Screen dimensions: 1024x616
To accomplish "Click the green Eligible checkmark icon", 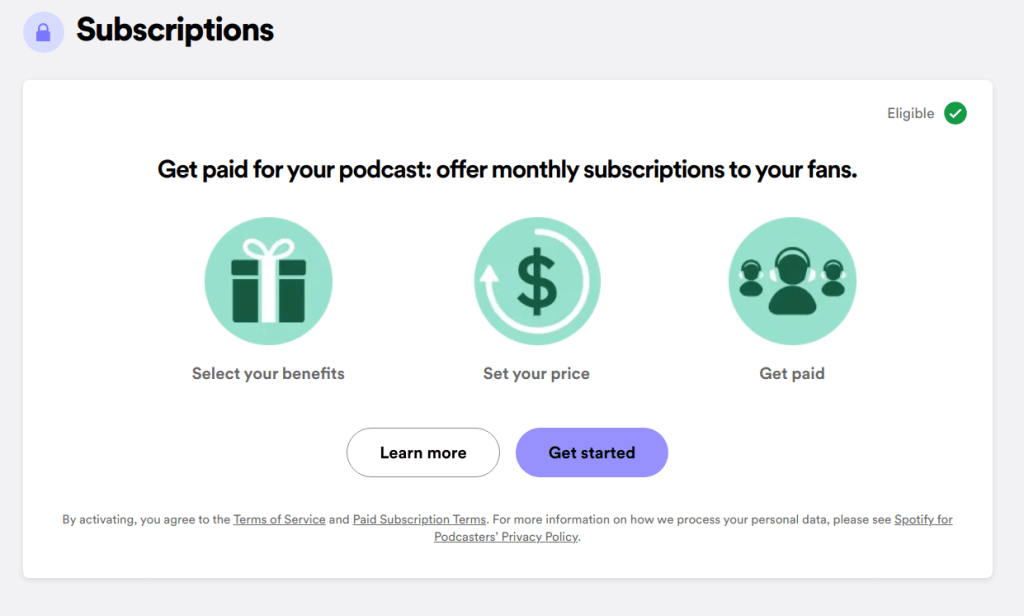I will [x=955, y=113].
